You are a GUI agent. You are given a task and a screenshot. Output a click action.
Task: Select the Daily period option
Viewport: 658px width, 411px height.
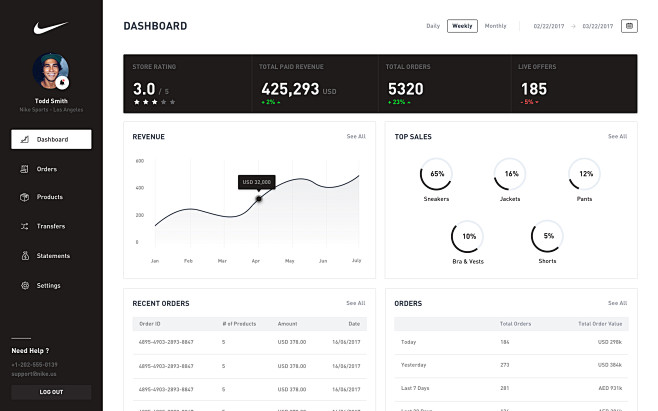click(x=433, y=26)
